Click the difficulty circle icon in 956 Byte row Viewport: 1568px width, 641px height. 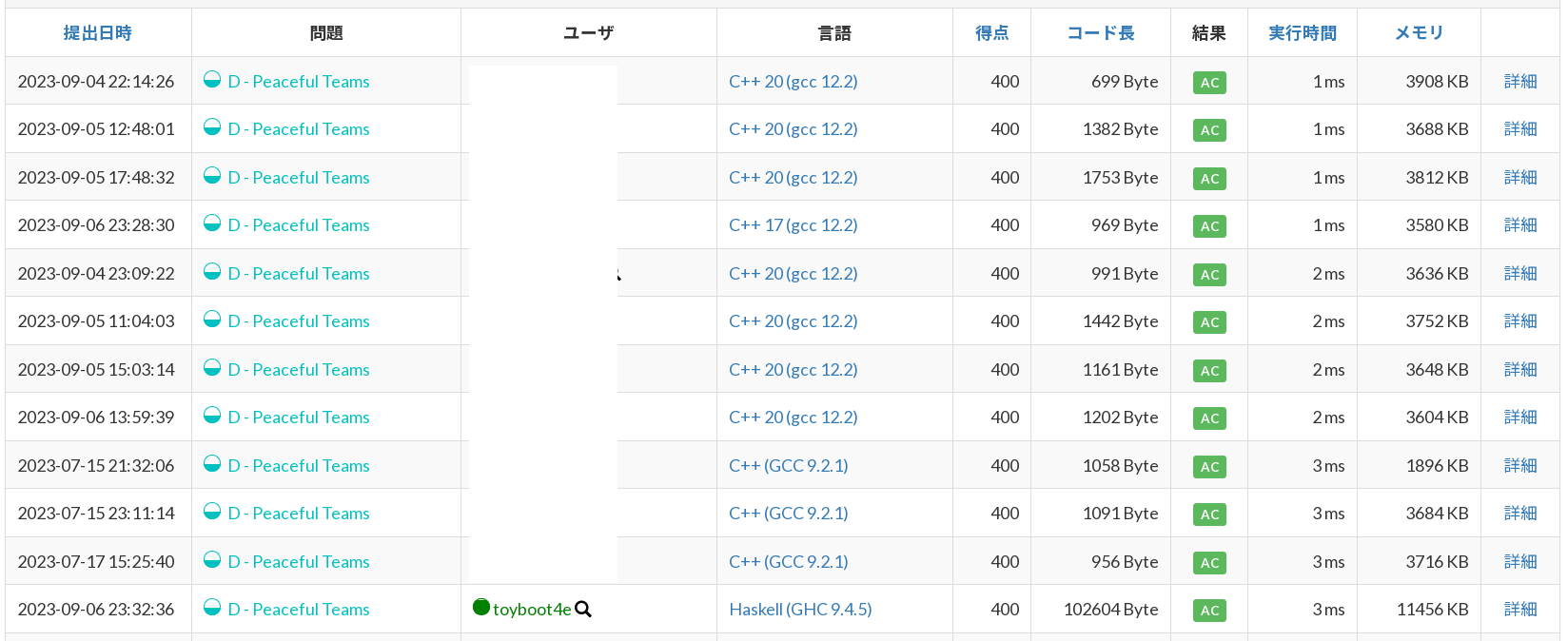[212, 559]
